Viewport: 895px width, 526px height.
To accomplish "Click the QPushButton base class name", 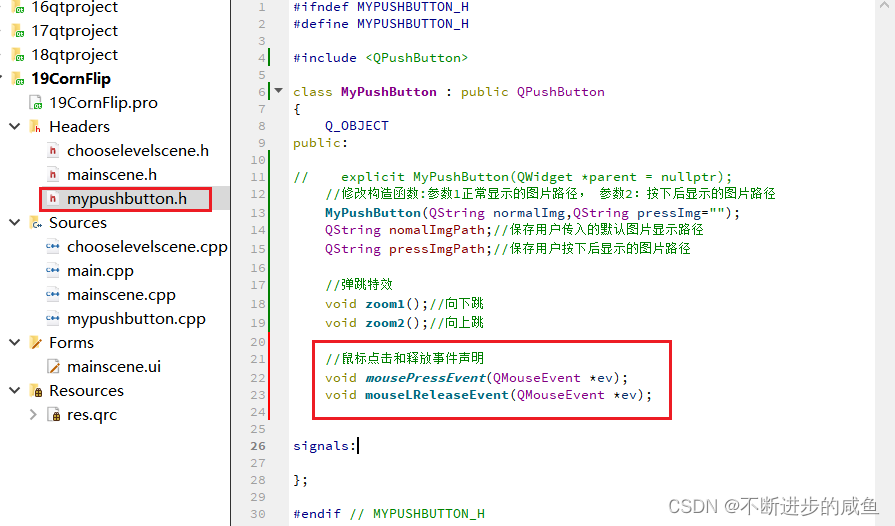I will click(561, 92).
